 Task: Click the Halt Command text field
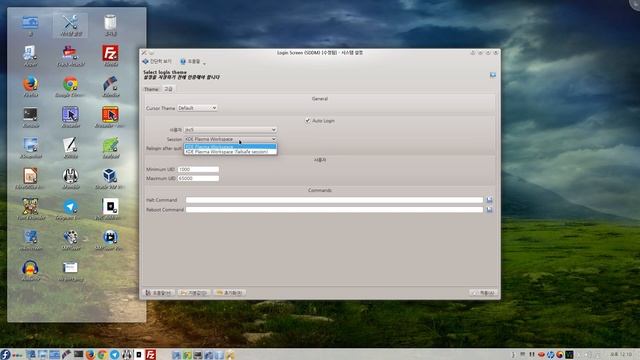tap(334, 200)
